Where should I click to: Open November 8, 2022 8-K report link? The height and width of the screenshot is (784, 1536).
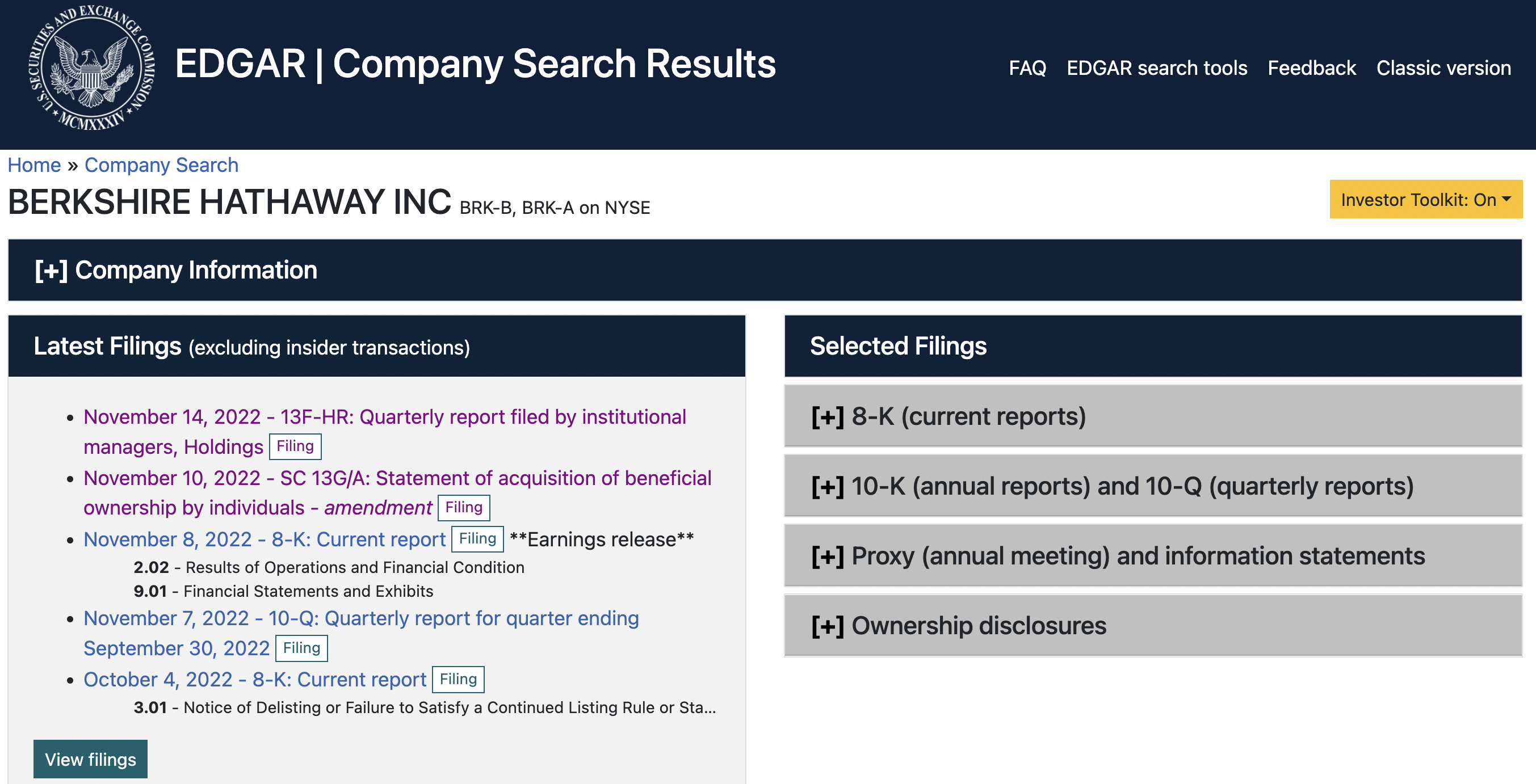pos(264,539)
